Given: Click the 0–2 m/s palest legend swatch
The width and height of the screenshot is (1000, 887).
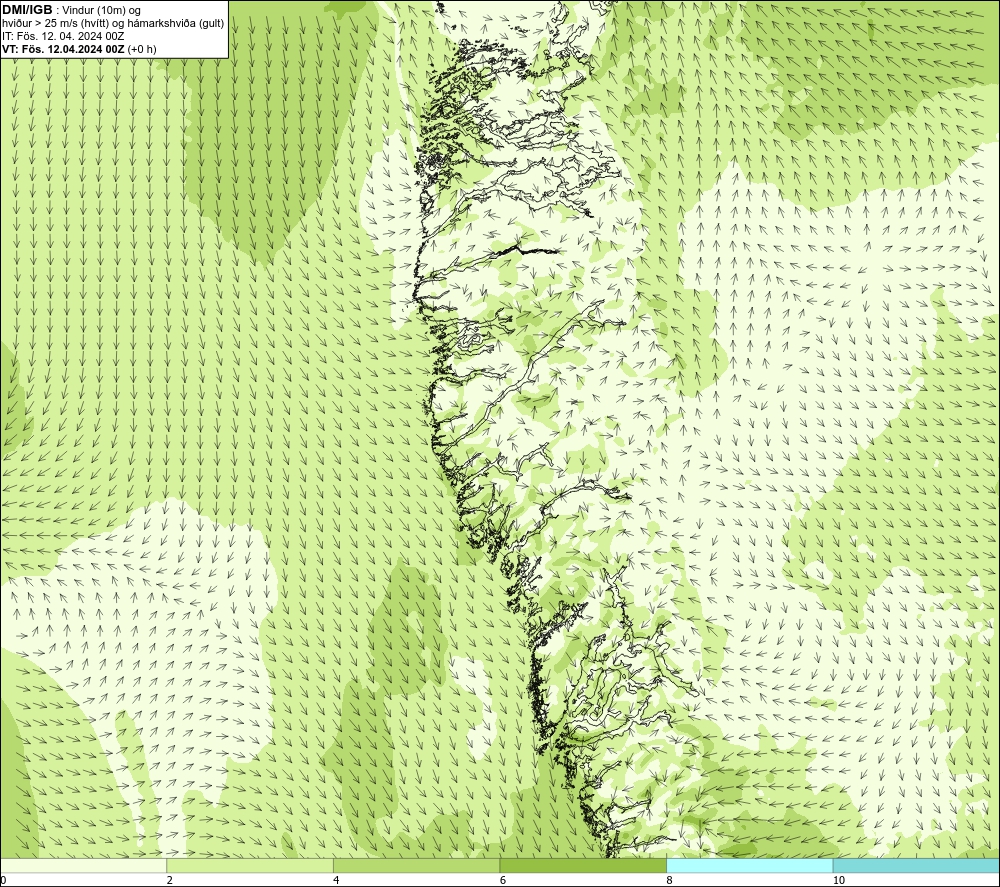Looking at the screenshot, I should click(84, 865).
